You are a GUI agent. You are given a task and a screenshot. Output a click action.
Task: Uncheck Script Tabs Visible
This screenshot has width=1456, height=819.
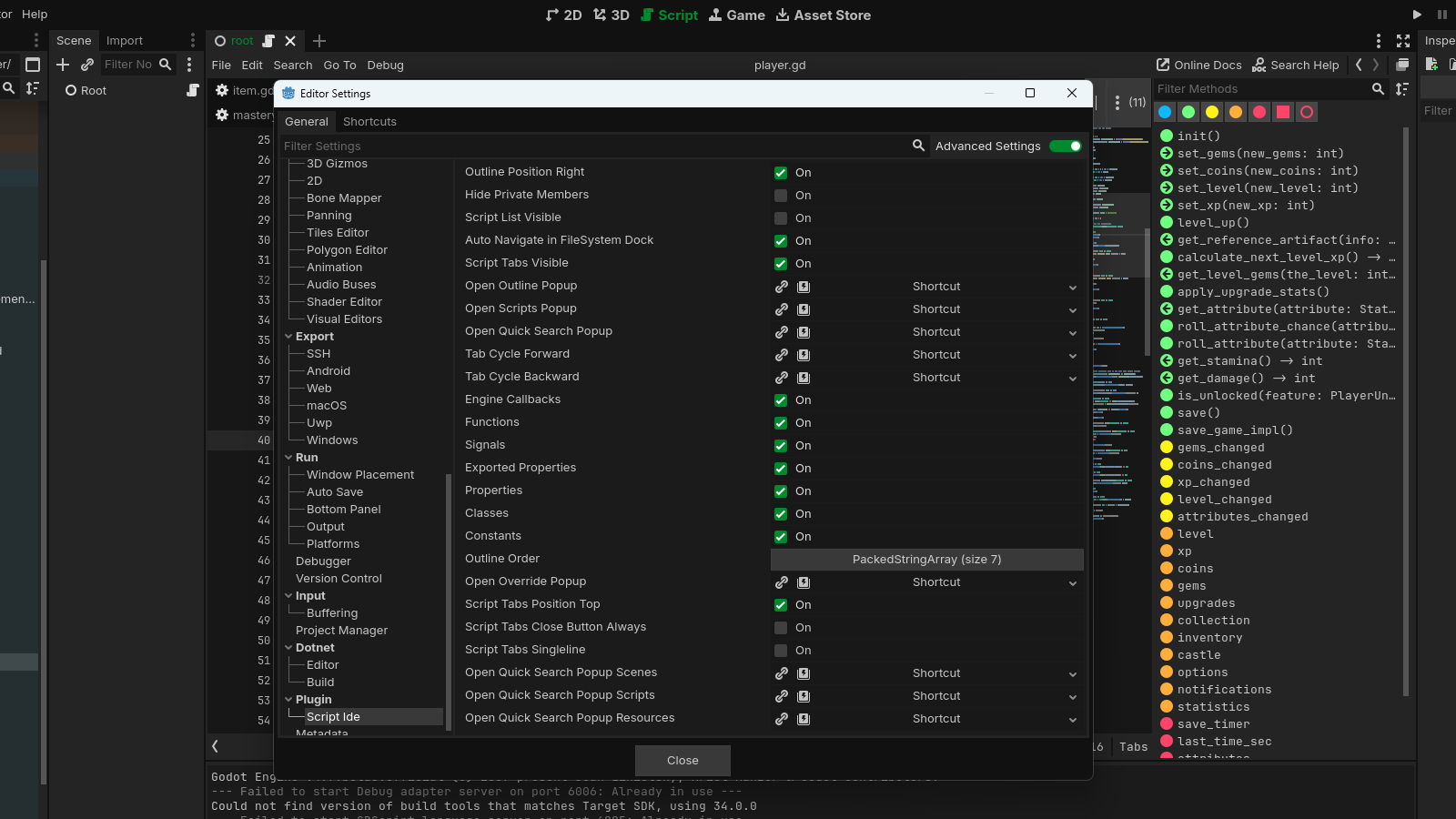[781, 264]
